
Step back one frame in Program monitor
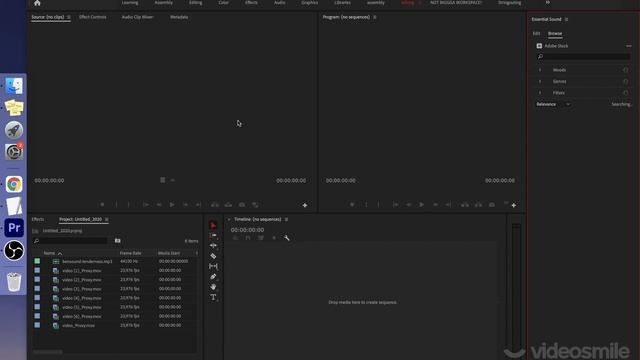[x=409, y=204]
